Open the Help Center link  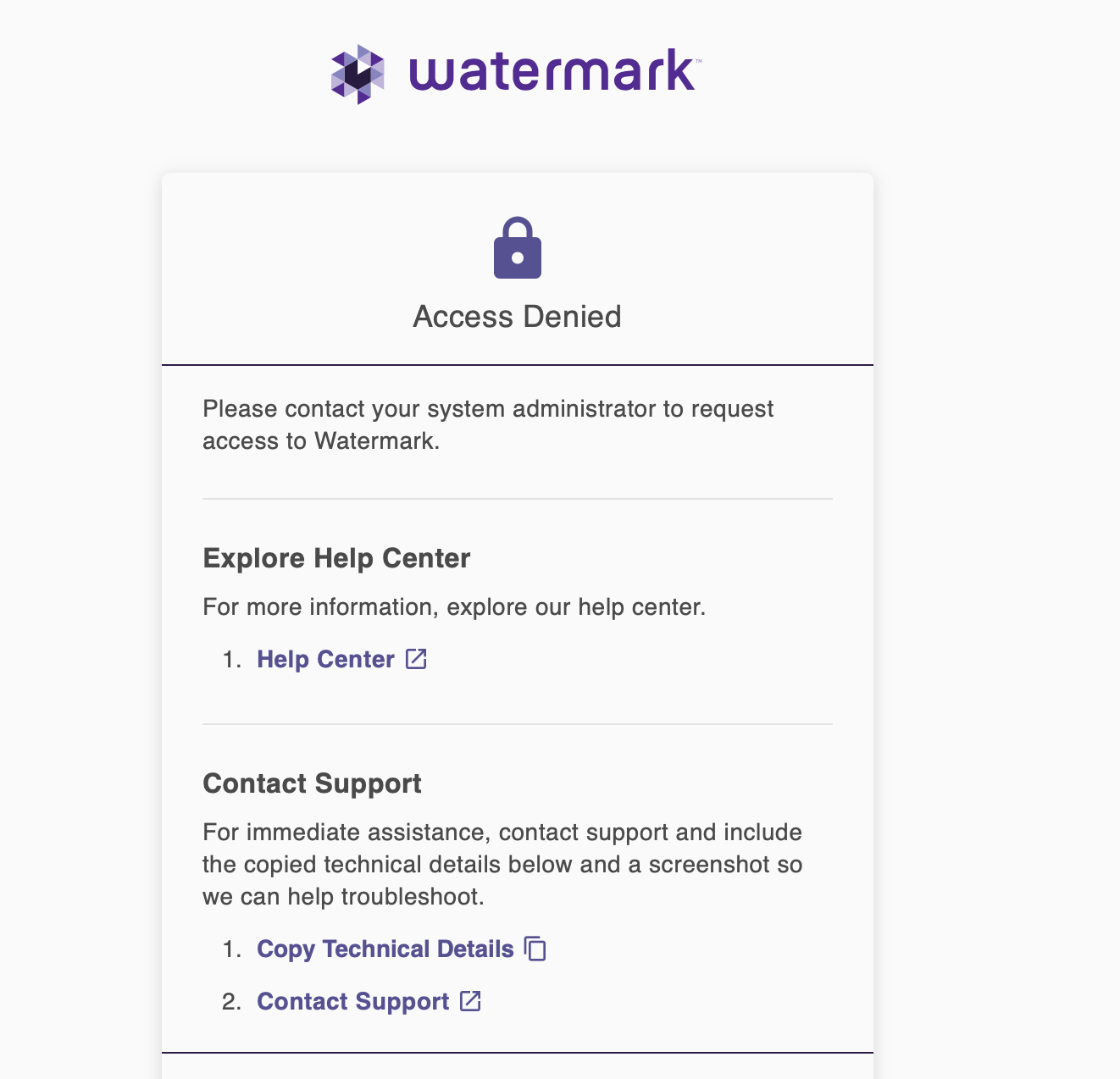325,659
